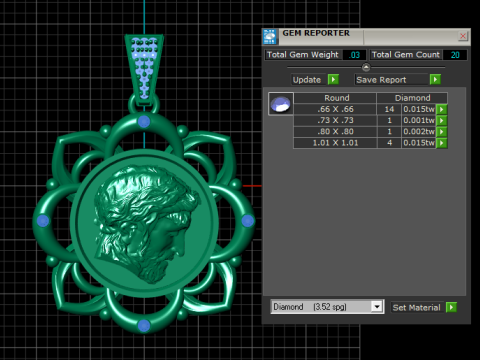Close the Gem Reporter panel
Image resolution: width=480 pixels, height=360 pixels.
(x=463, y=36)
